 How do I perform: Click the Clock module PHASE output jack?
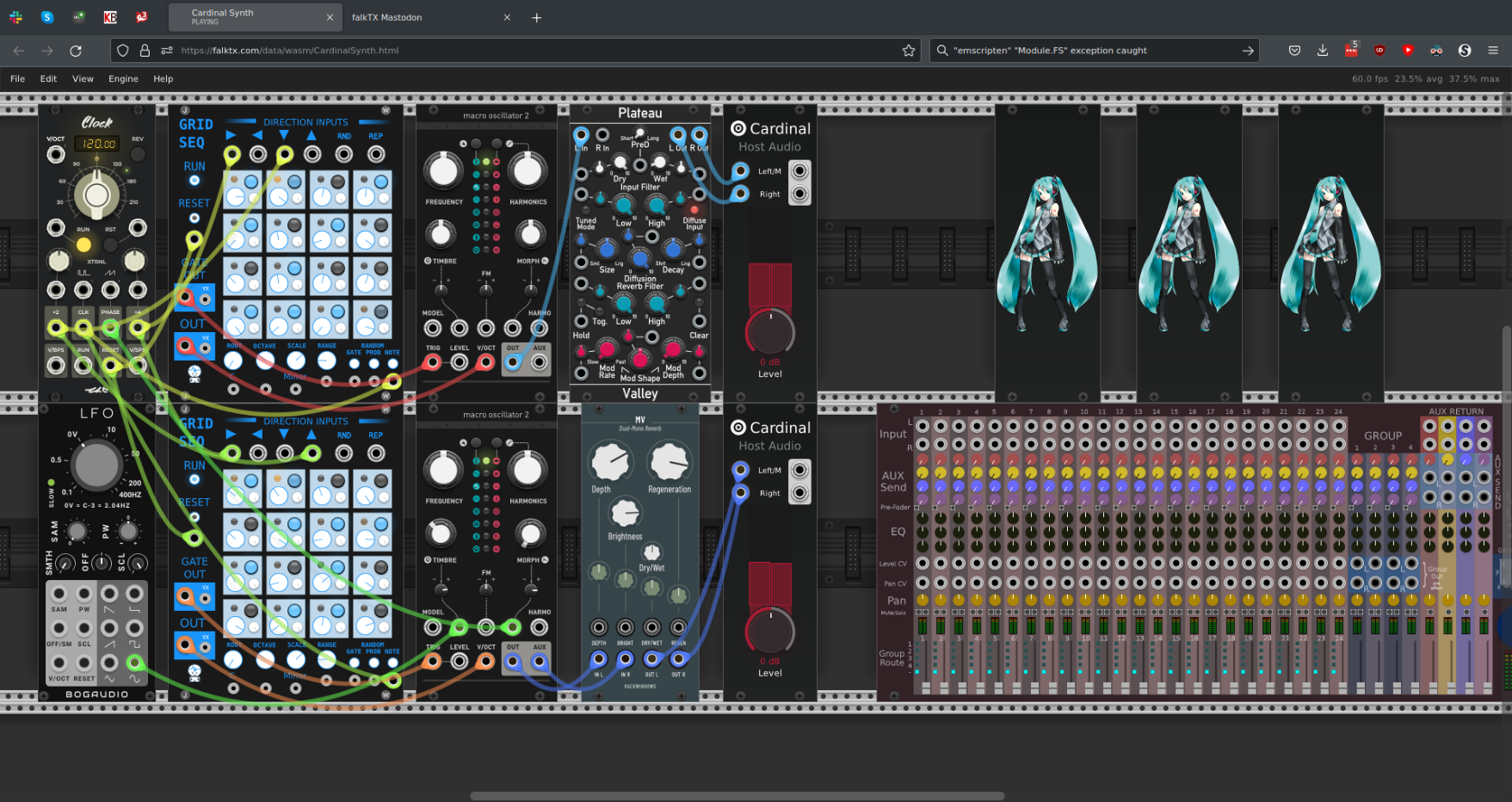click(111, 328)
